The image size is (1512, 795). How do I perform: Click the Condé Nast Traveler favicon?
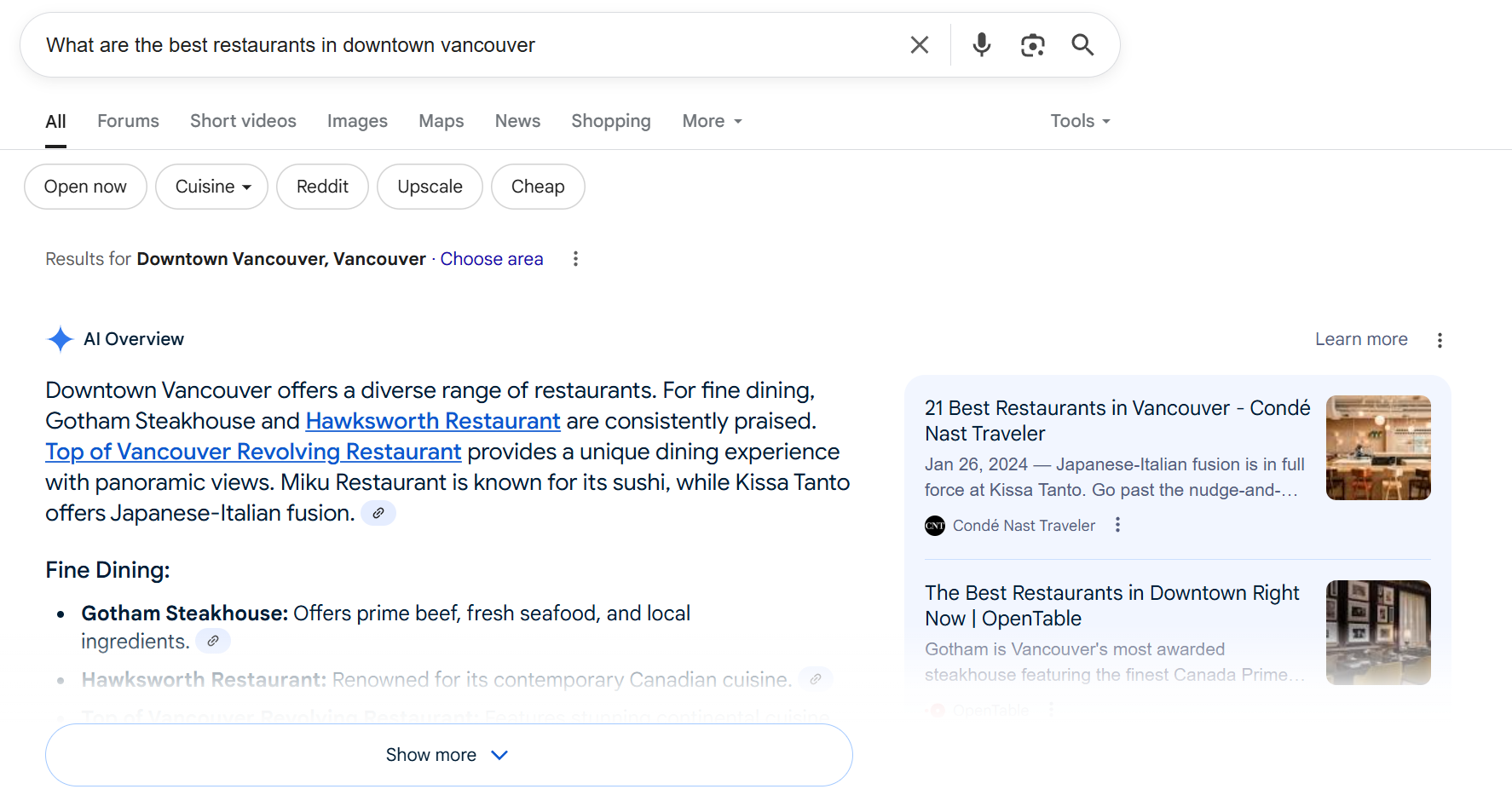(x=934, y=526)
